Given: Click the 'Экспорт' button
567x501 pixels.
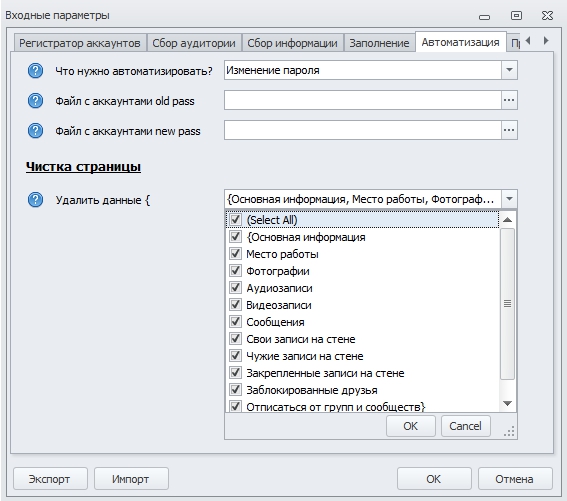Looking at the screenshot, I should [50, 479].
